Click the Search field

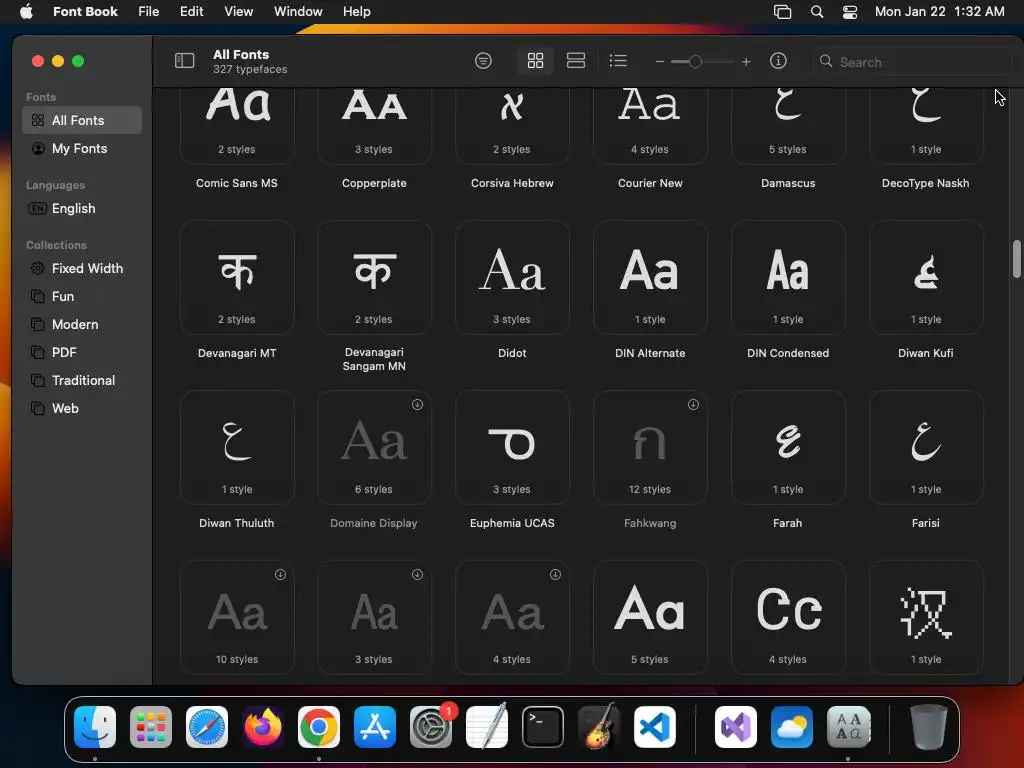pyautogui.click(x=912, y=61)
